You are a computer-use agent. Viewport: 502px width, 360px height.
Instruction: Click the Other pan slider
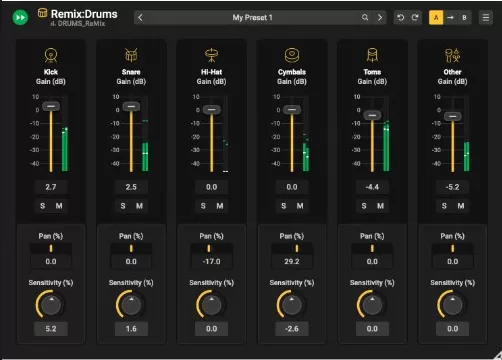coord(452,248)
